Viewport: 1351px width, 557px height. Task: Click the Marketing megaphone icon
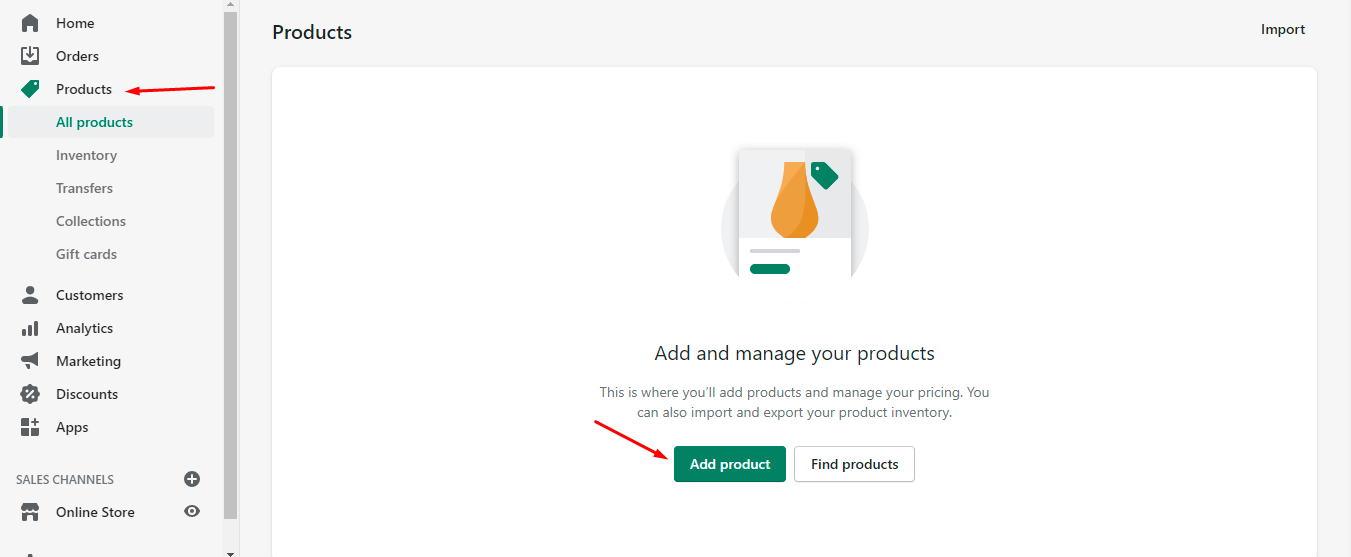coord(30,361)
